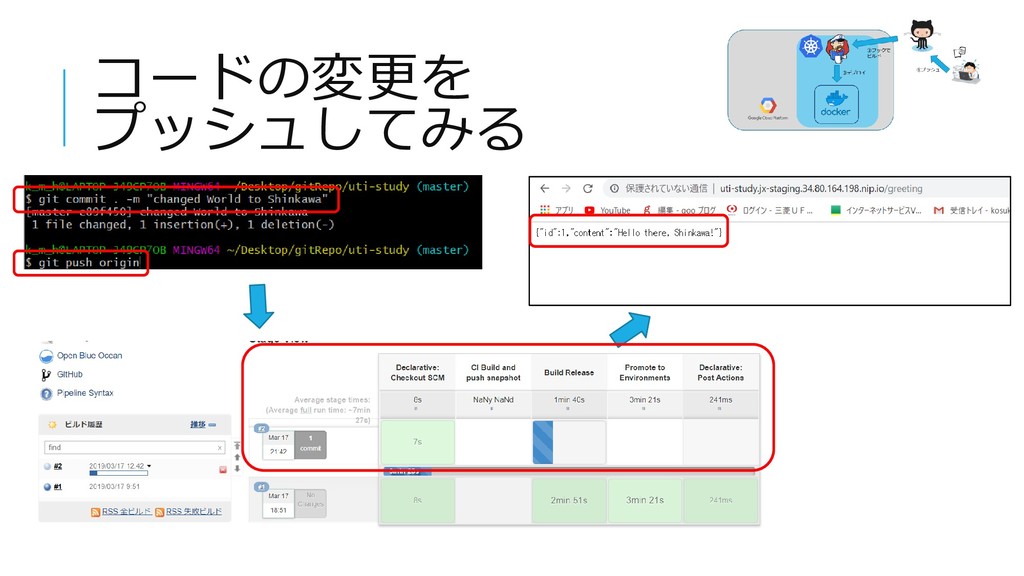Image resolution: width=1024 pixels, height=576 pixels.
Task: Open build #2 in build history
Action: point(58,466)
